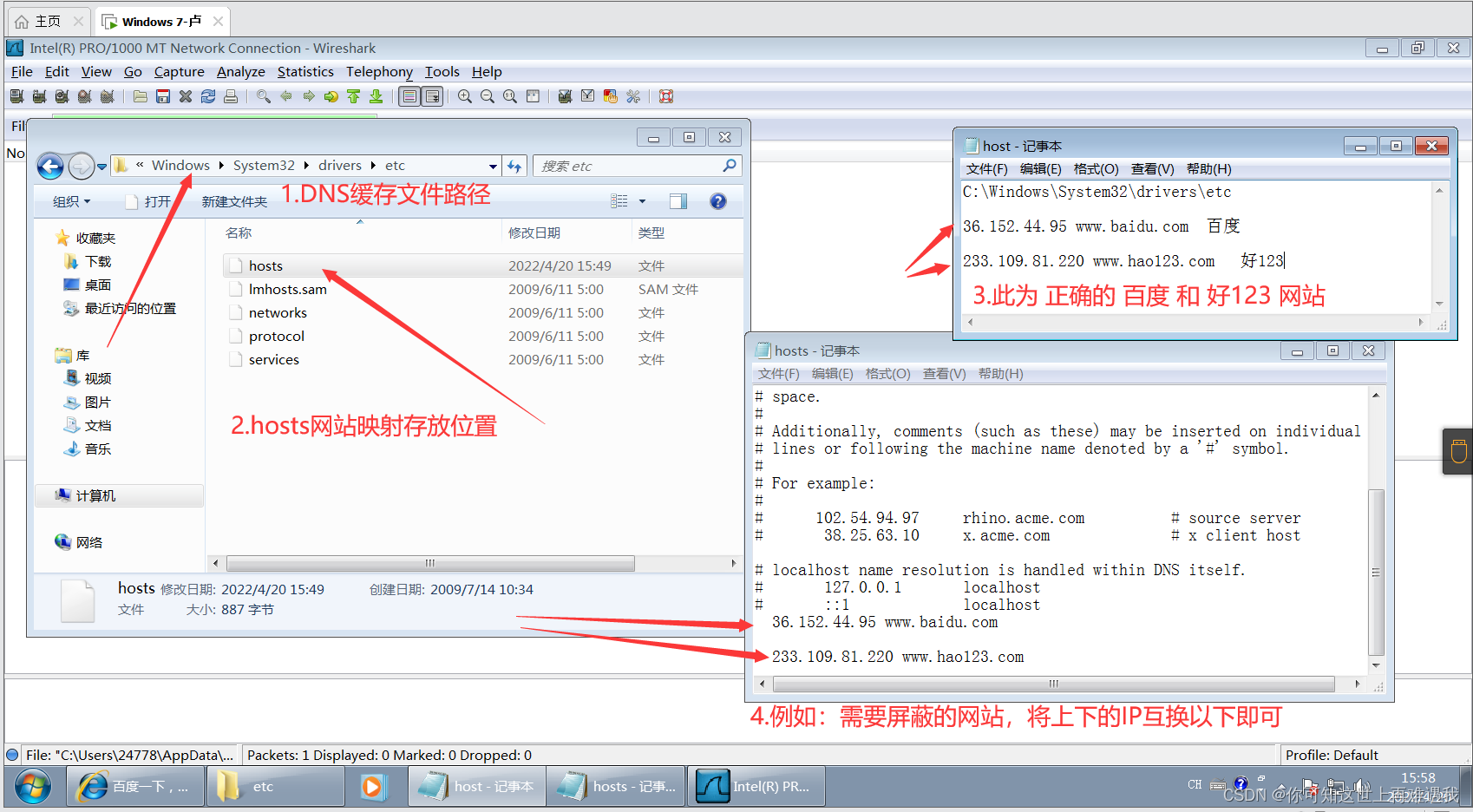Toggle packet list colorization in Wireshark
The image size is (1473, 812).
[409, 96]
